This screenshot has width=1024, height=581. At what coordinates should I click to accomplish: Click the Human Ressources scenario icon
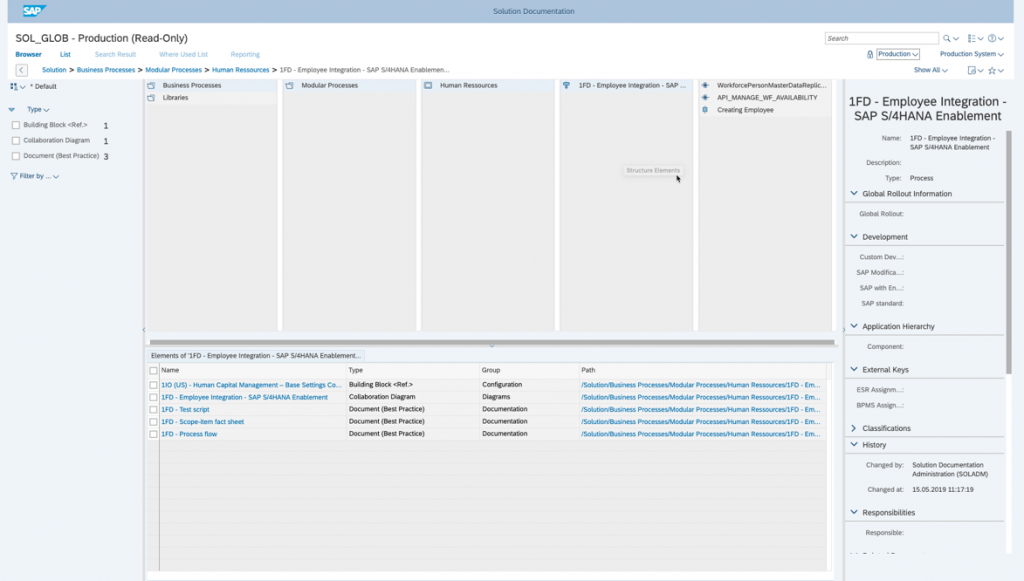pos(428,86)
